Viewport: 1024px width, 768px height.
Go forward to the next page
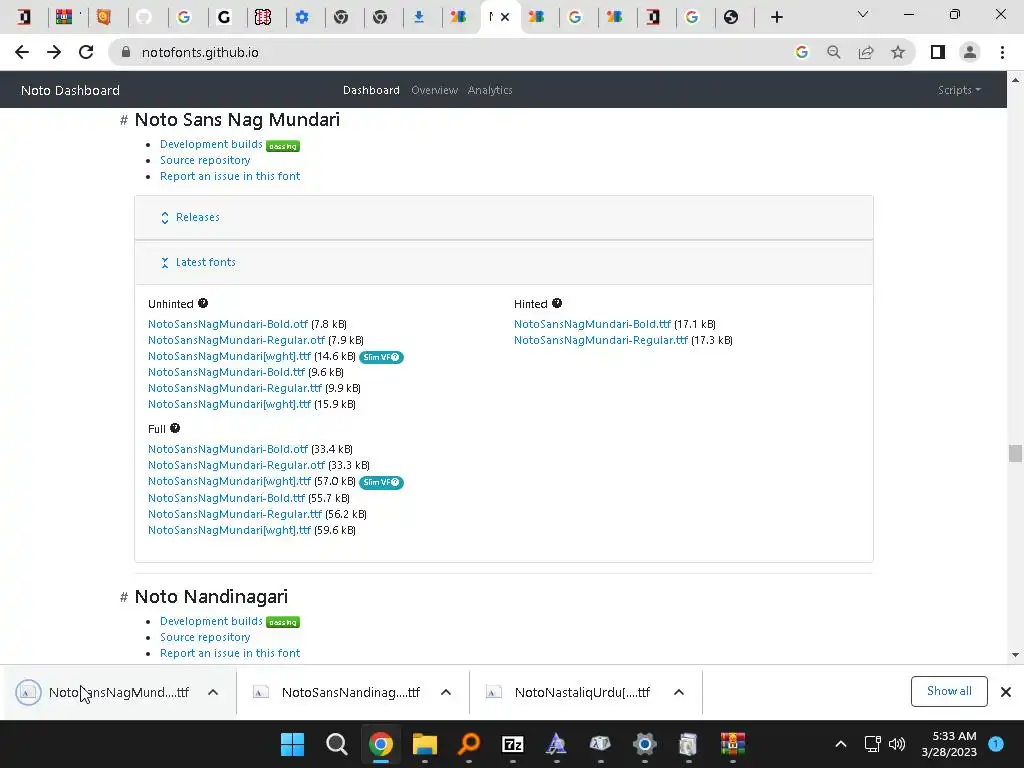pos(54,52)
